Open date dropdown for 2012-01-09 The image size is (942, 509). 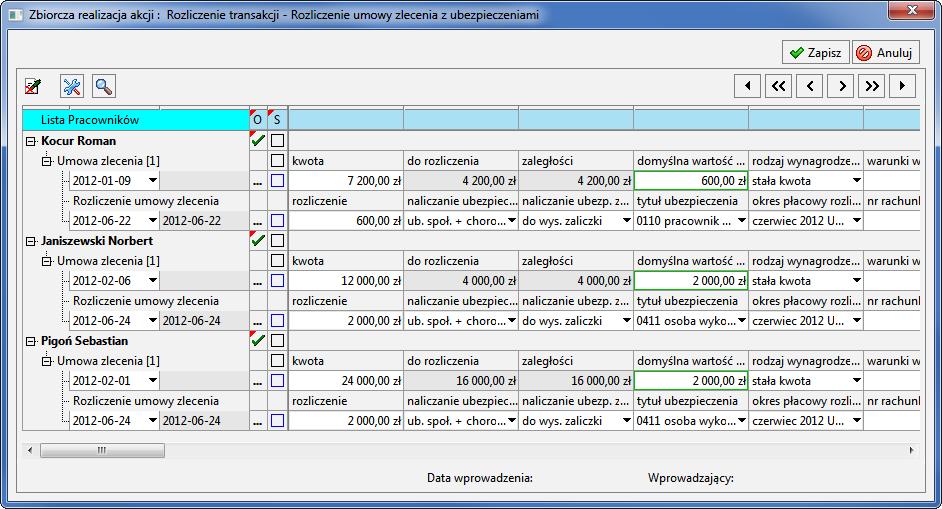(153, 180)
